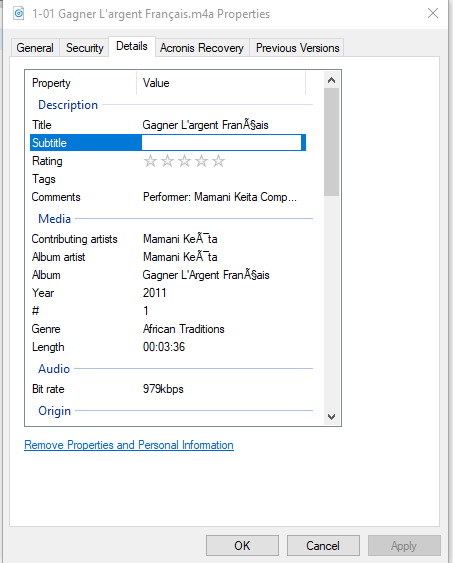Click scrollbar down arrow in properties list
The width and height of the screenshot is (453, 563).
coord(331,417)
